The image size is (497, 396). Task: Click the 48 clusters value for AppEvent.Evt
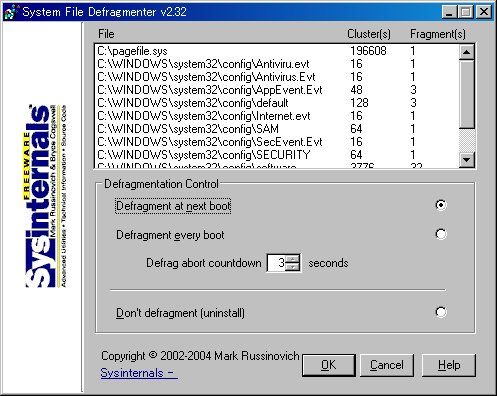tap(356, 90)
